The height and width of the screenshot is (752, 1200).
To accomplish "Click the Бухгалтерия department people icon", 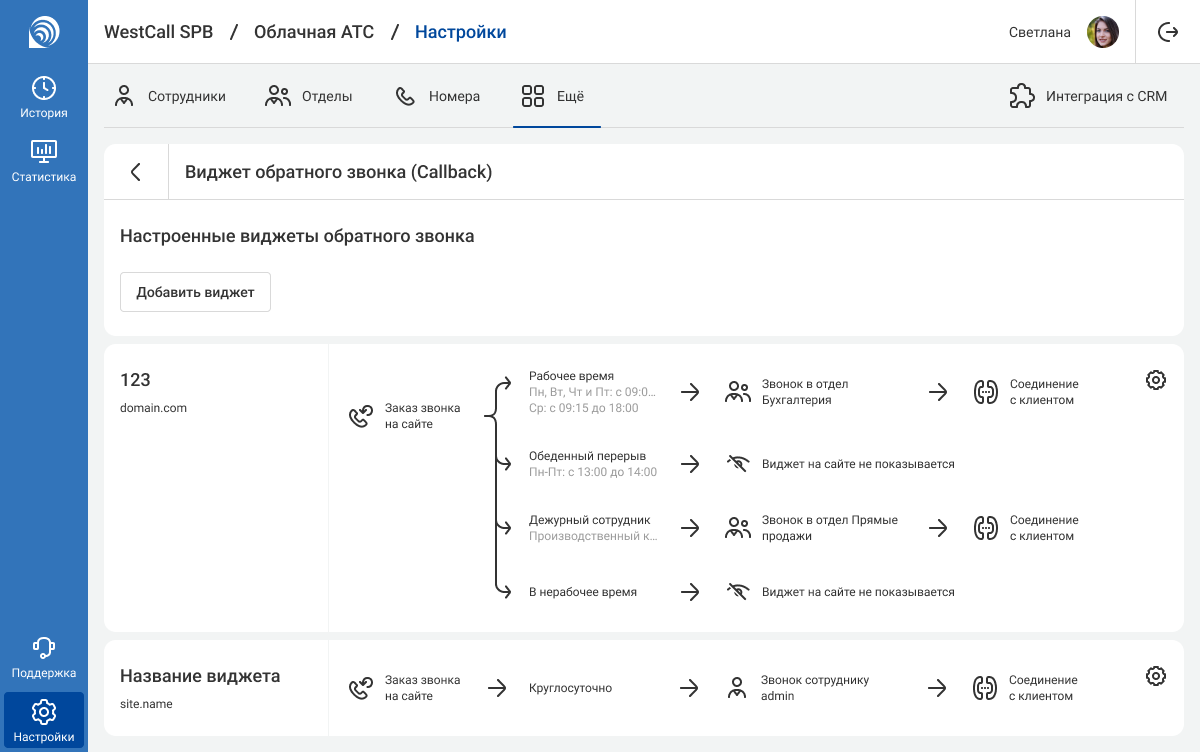I will point(738,392).
